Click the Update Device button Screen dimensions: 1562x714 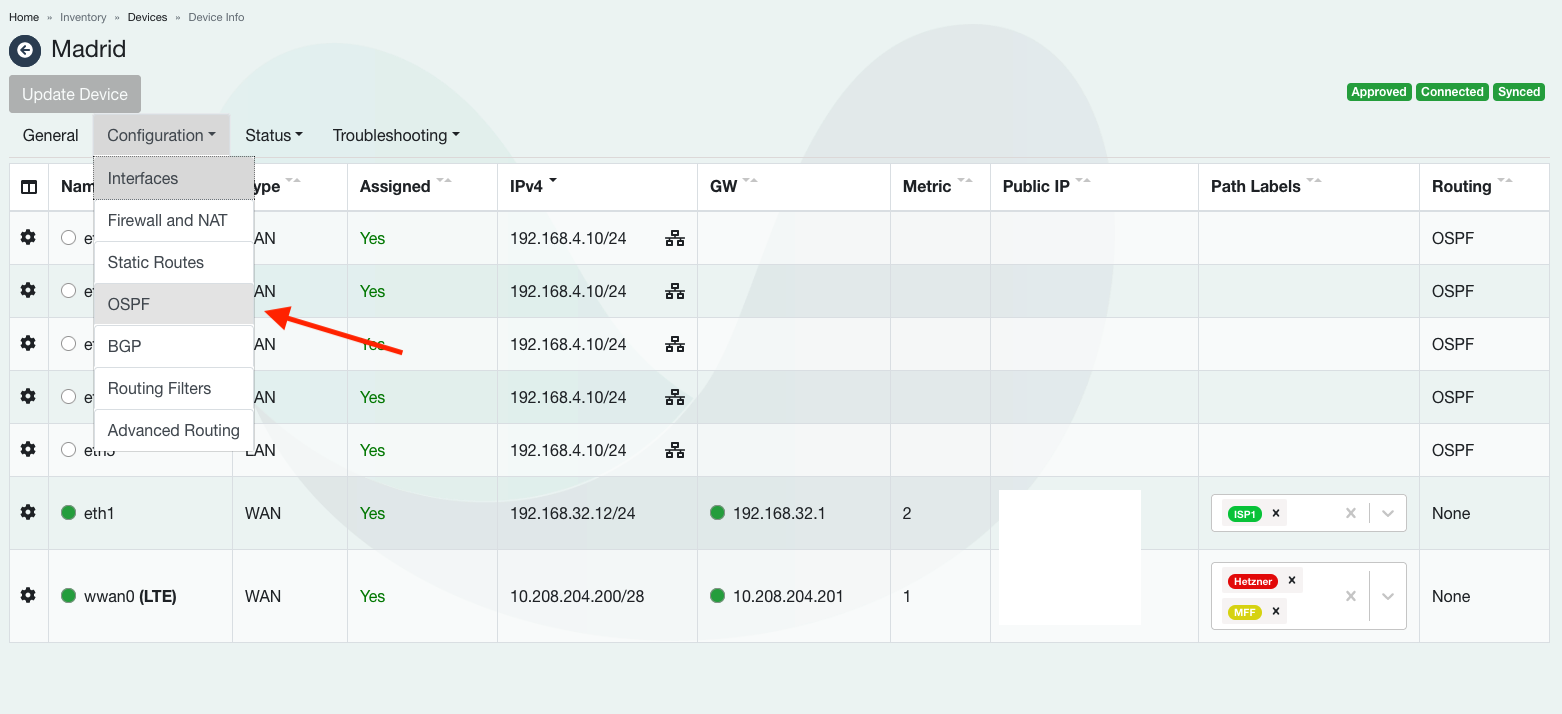75,94
